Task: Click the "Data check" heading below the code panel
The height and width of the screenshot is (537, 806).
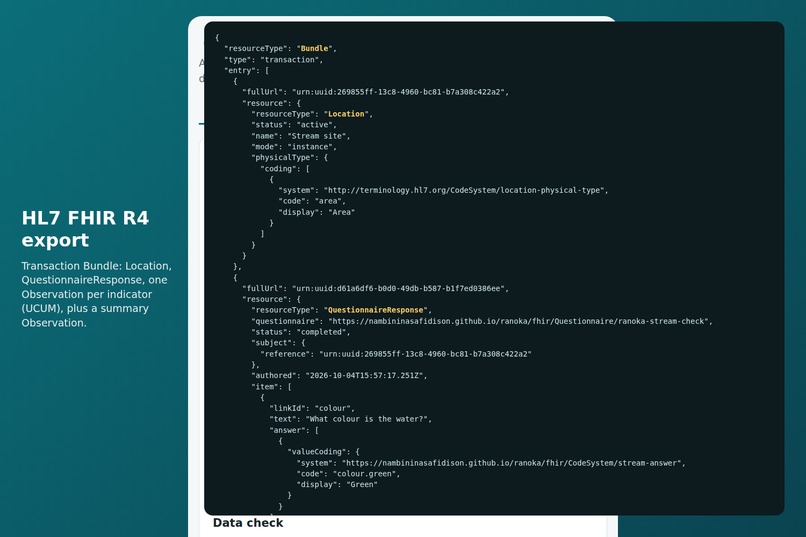Action: point(248,523)
